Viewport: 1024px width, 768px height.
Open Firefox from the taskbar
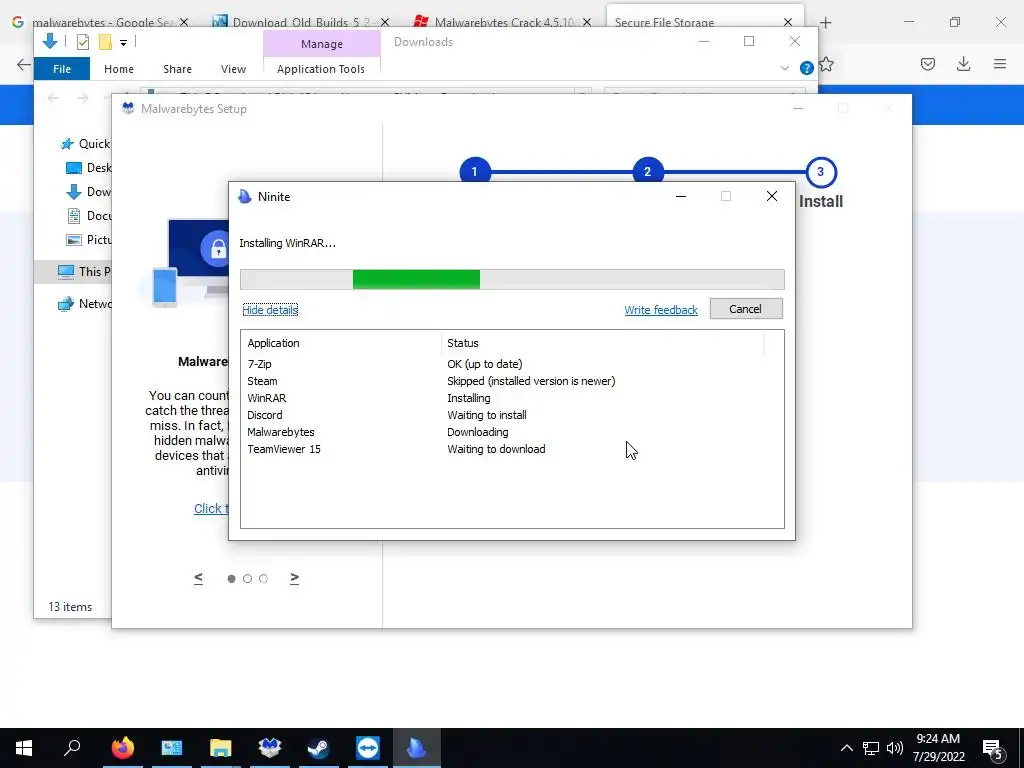(x=123, y=748)
